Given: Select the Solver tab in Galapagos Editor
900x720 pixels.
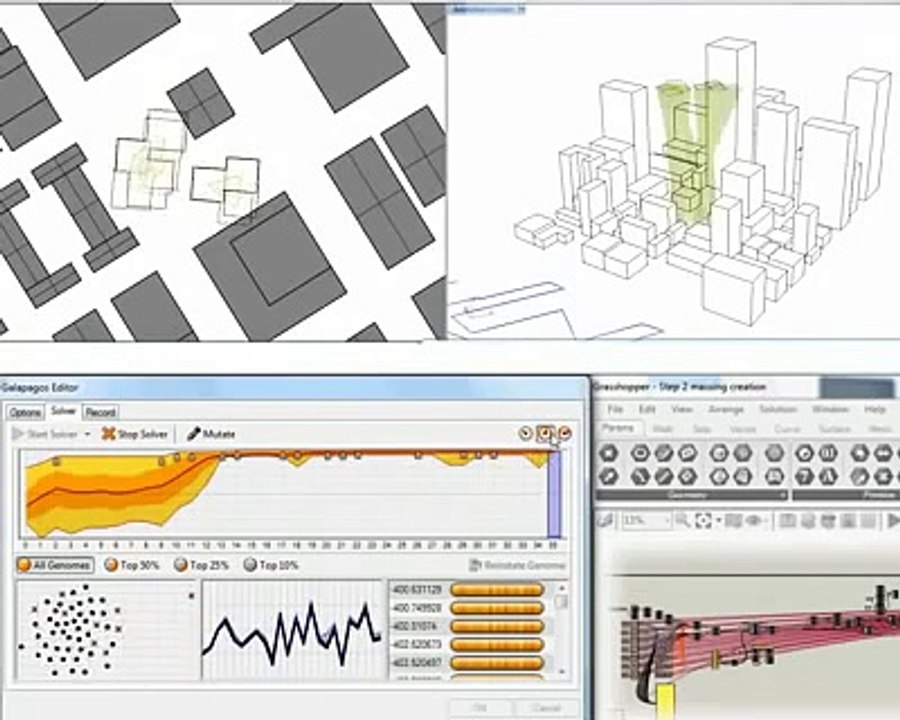Looking at the screenshot, I should point(63,411).
